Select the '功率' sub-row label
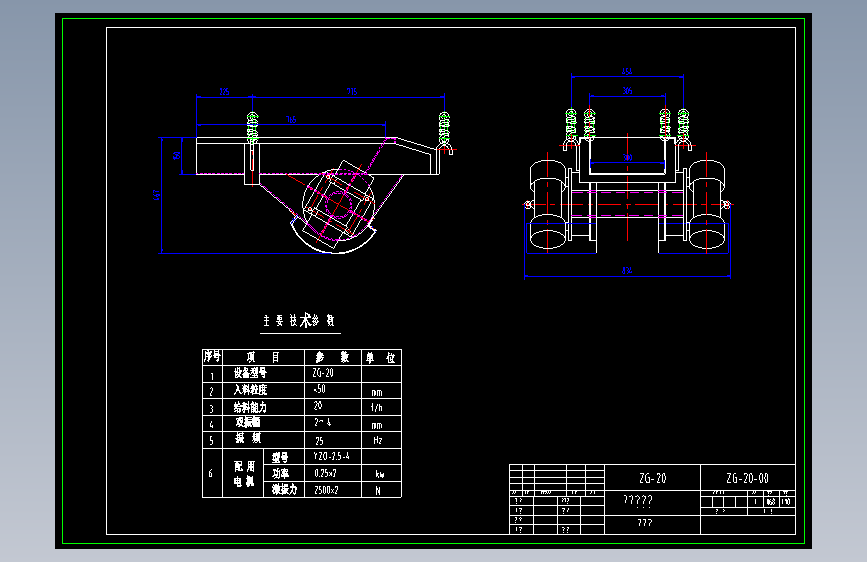867x562 pixels. [280, 473]
